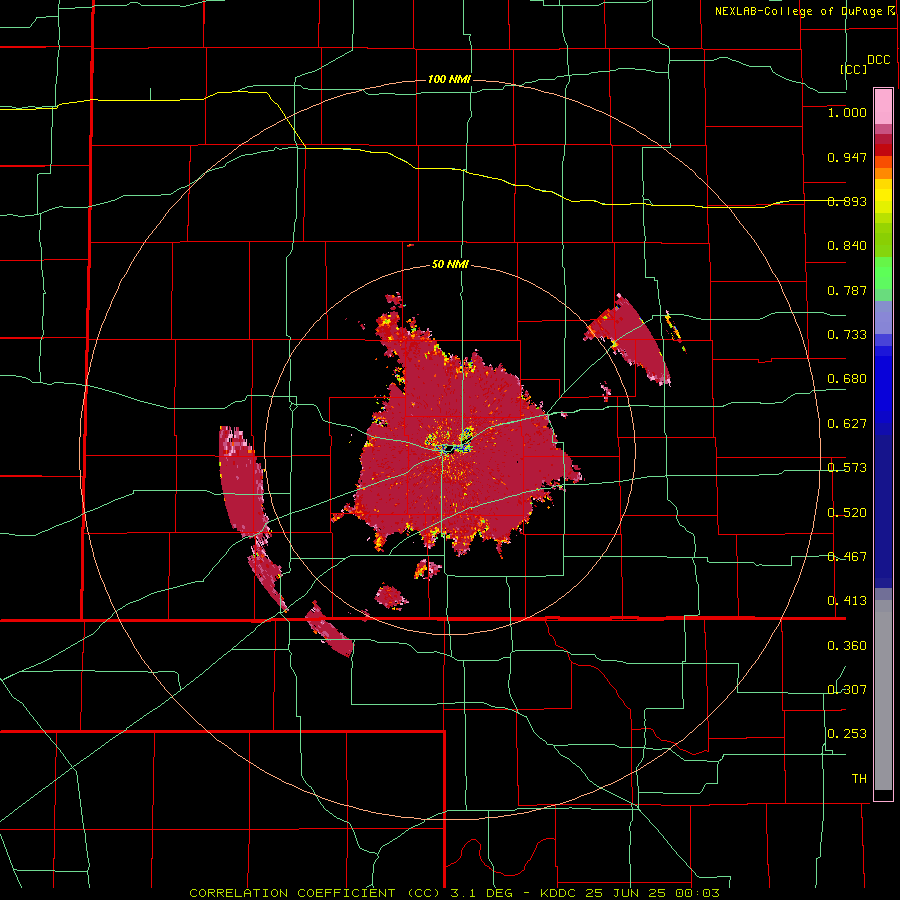
Task: Click the southwest echo below the state border
Action: pyautogui.click(x=329, y=630)
